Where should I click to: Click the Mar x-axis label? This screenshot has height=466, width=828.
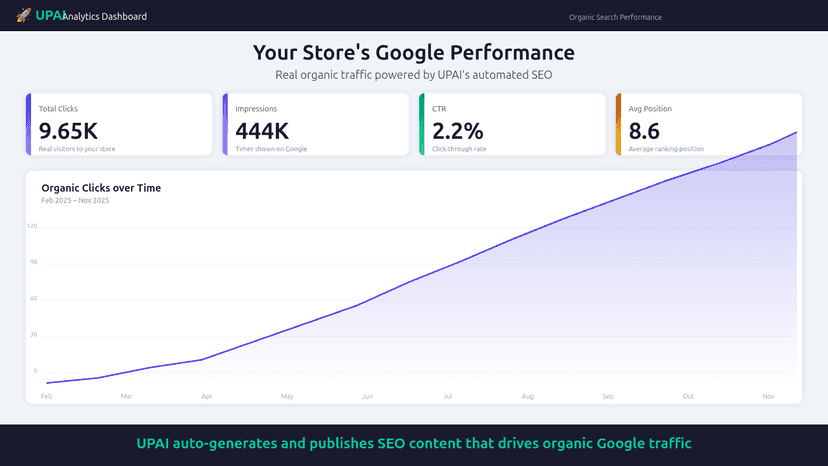coord(126,396)
